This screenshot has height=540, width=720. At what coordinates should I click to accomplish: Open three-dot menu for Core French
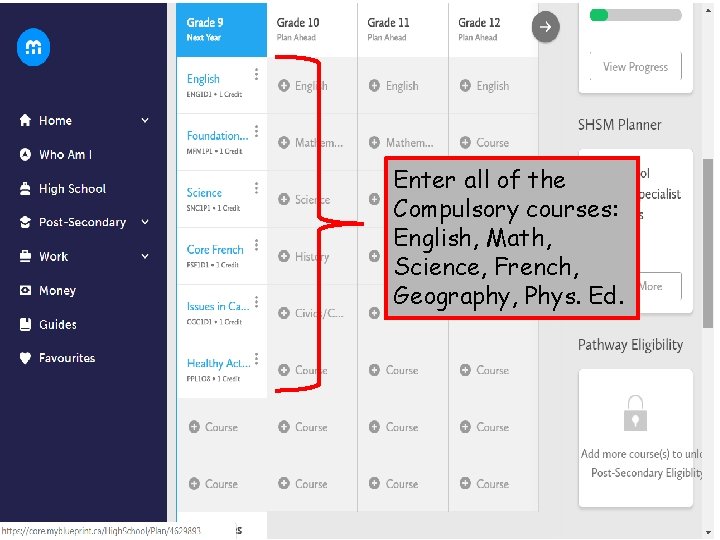(257, 245)
